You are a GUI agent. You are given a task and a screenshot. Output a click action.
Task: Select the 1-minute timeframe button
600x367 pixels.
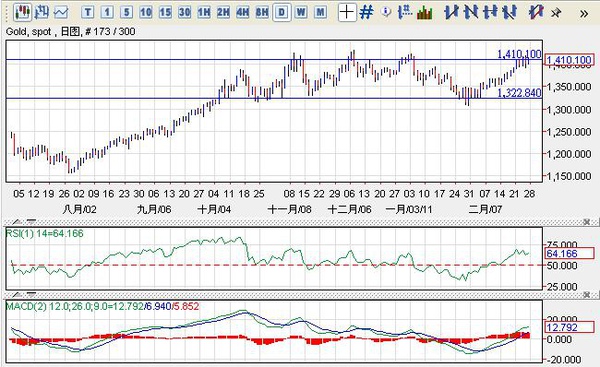click(x=107, y=13)
